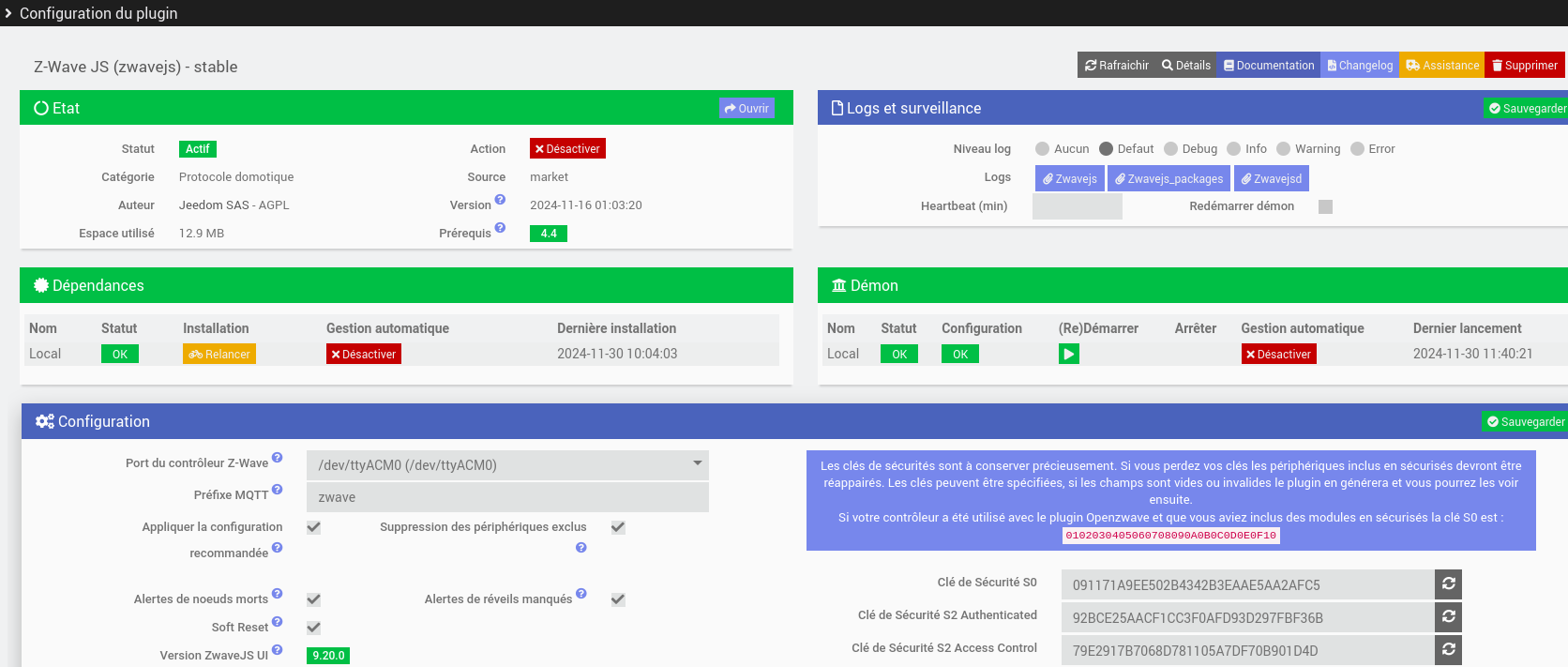Click Ouvrir in the Etat panel
The image size is (1568, 667).
tap(746, 108)
